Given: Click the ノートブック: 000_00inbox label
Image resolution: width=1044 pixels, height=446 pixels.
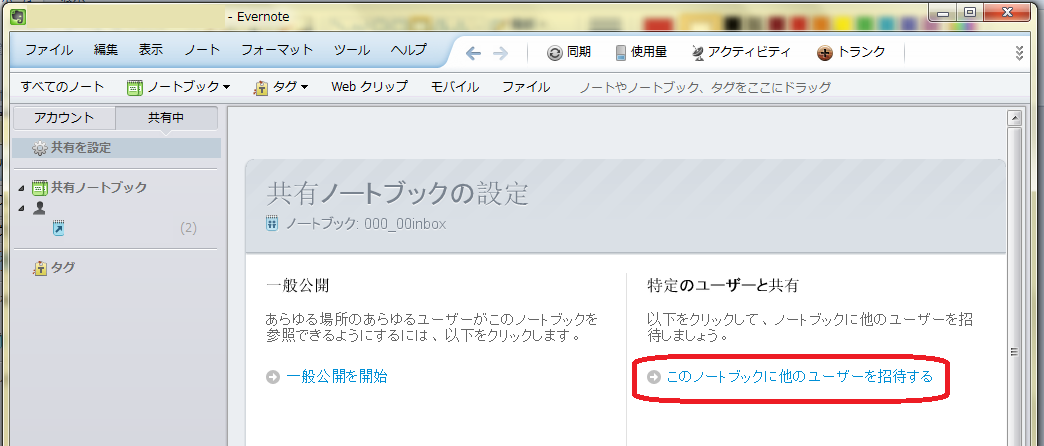Looking at the screenshot, I should click(366, 224).
